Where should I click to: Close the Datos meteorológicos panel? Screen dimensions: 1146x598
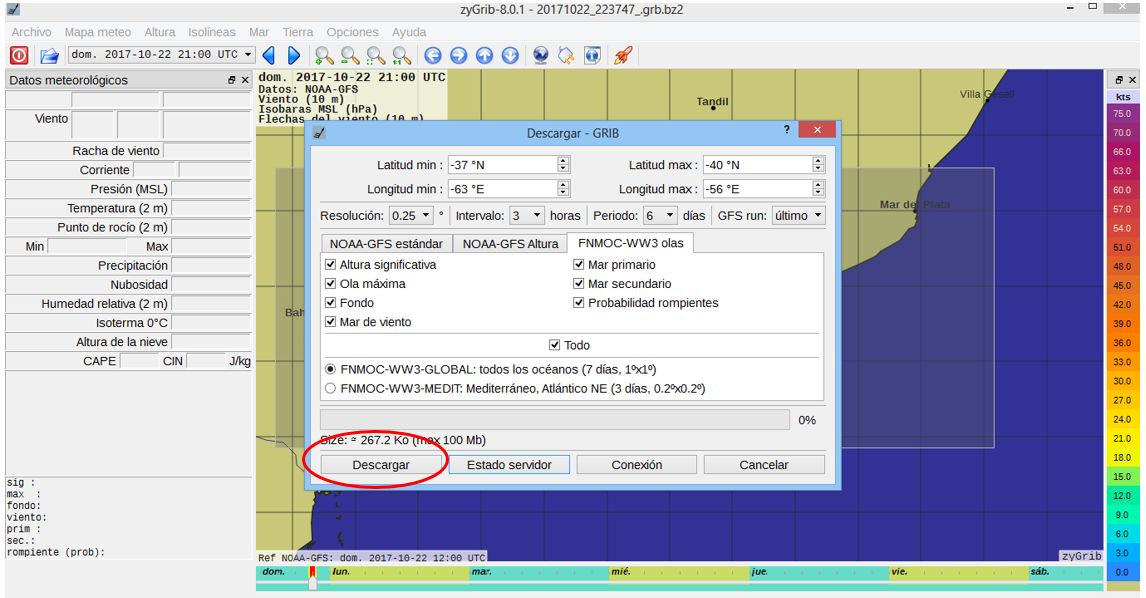[245, 80]
